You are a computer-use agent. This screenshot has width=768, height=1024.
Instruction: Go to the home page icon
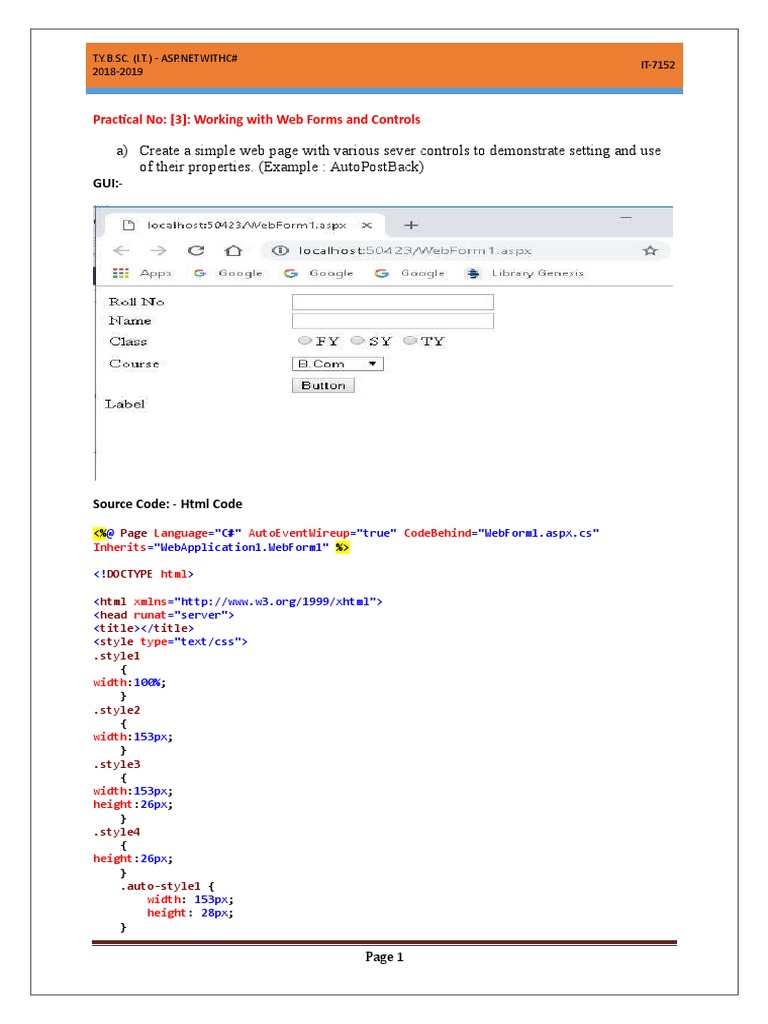click(x=233, y=251)
